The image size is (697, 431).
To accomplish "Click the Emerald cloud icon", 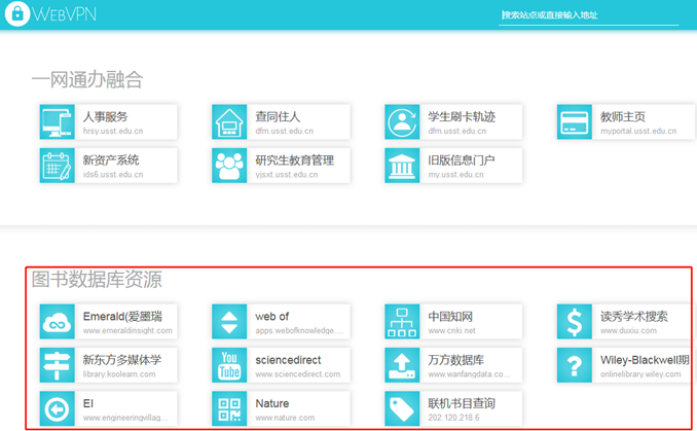I will point(57,322).
